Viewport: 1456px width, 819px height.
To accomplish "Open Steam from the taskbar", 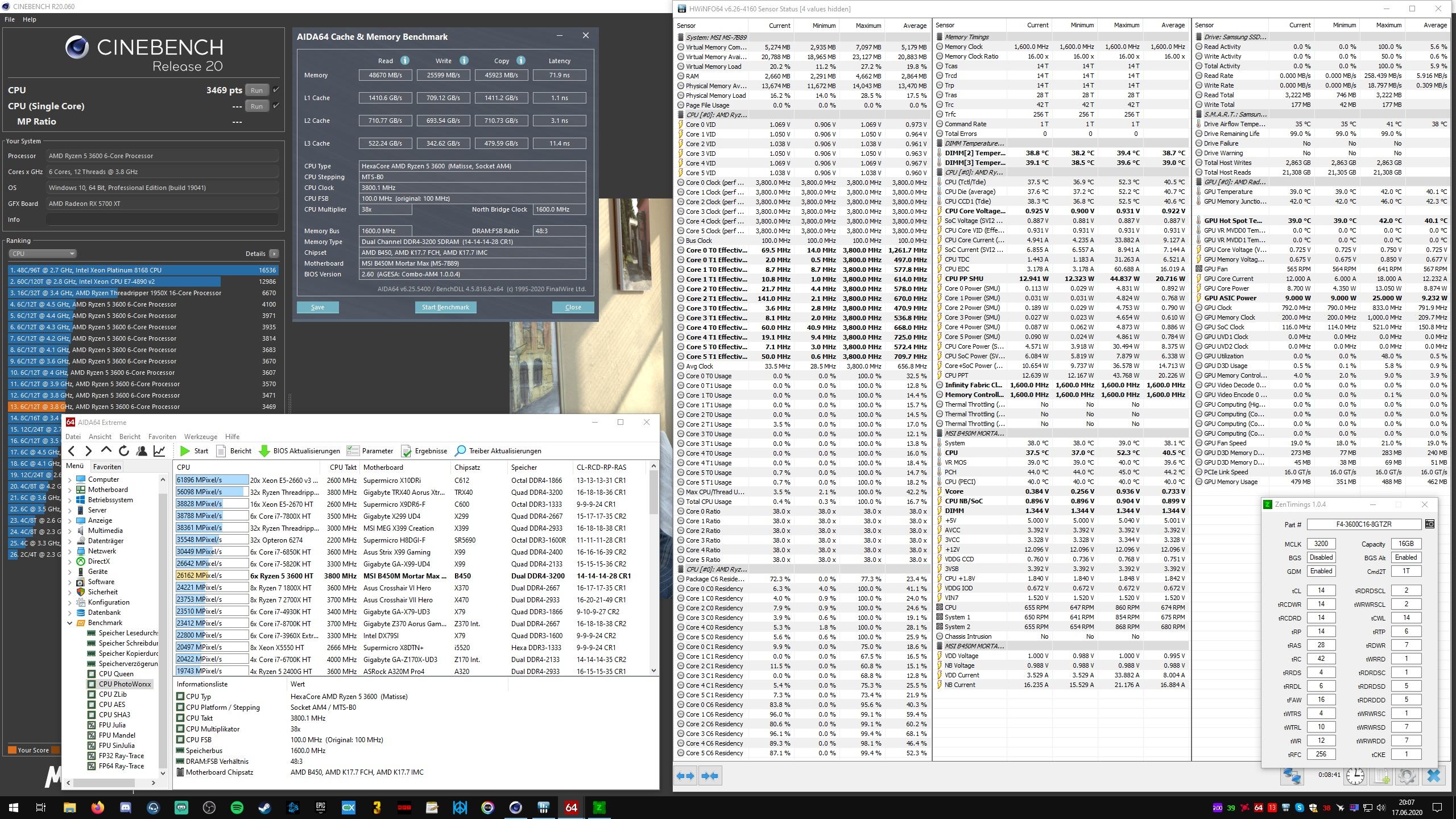I will pos(264,807).
